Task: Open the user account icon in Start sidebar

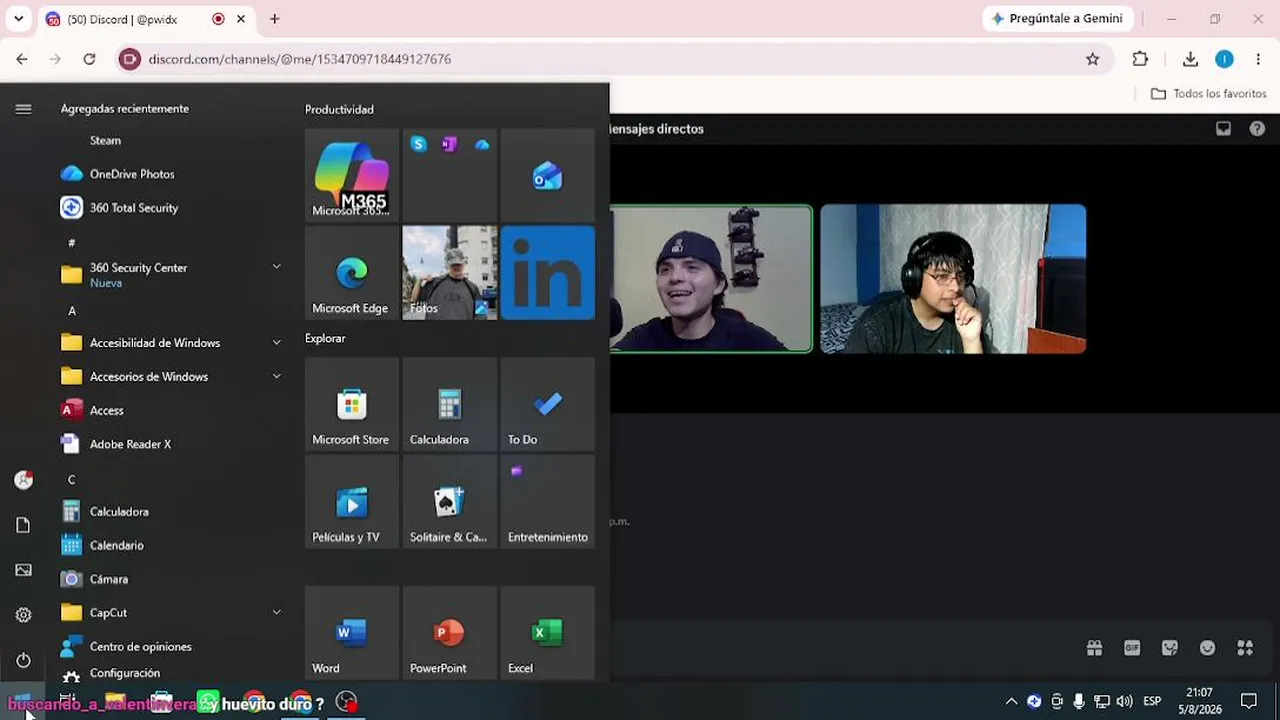Action: coord(23,480)
